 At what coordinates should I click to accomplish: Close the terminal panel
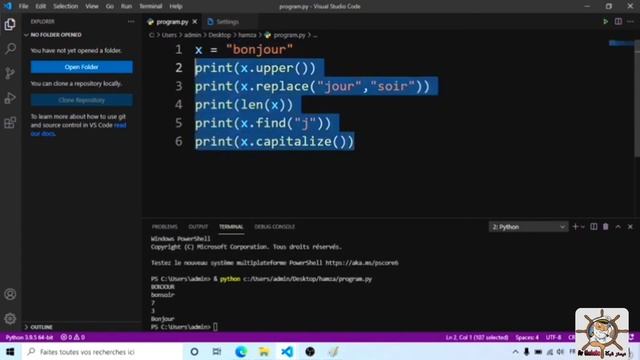630,227
